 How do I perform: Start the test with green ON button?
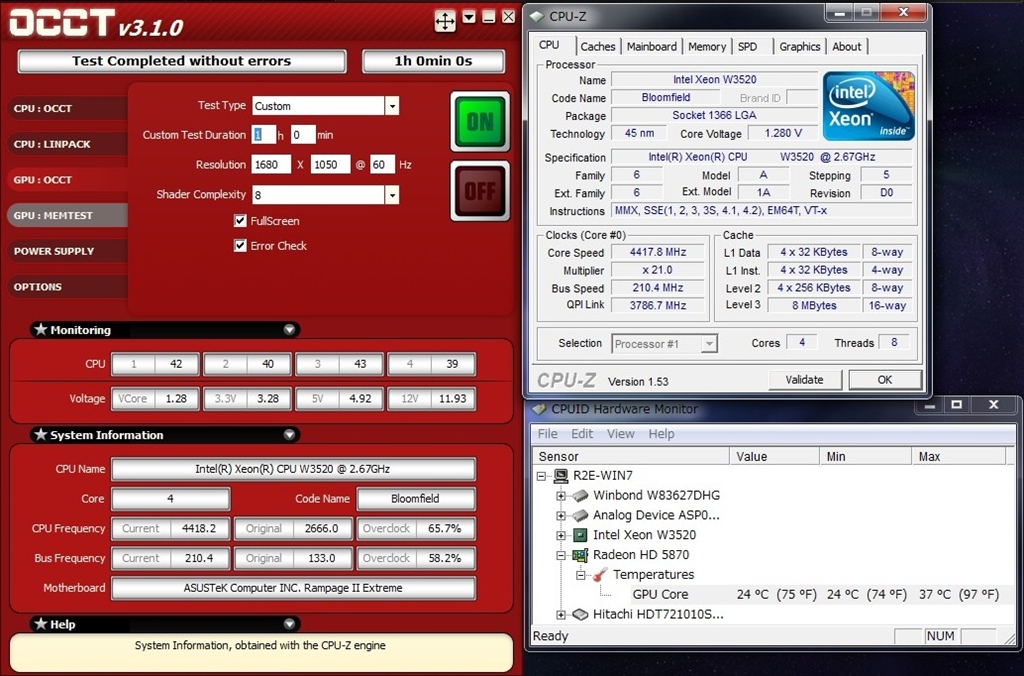point(480,121)
